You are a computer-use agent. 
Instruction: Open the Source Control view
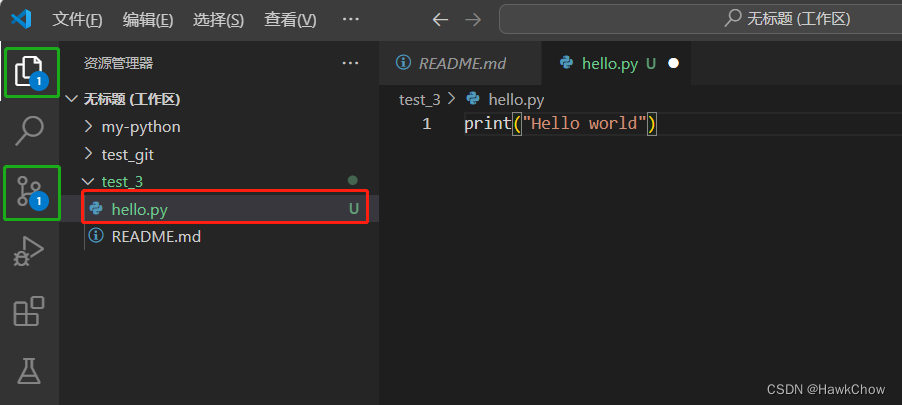pos(31,190)
